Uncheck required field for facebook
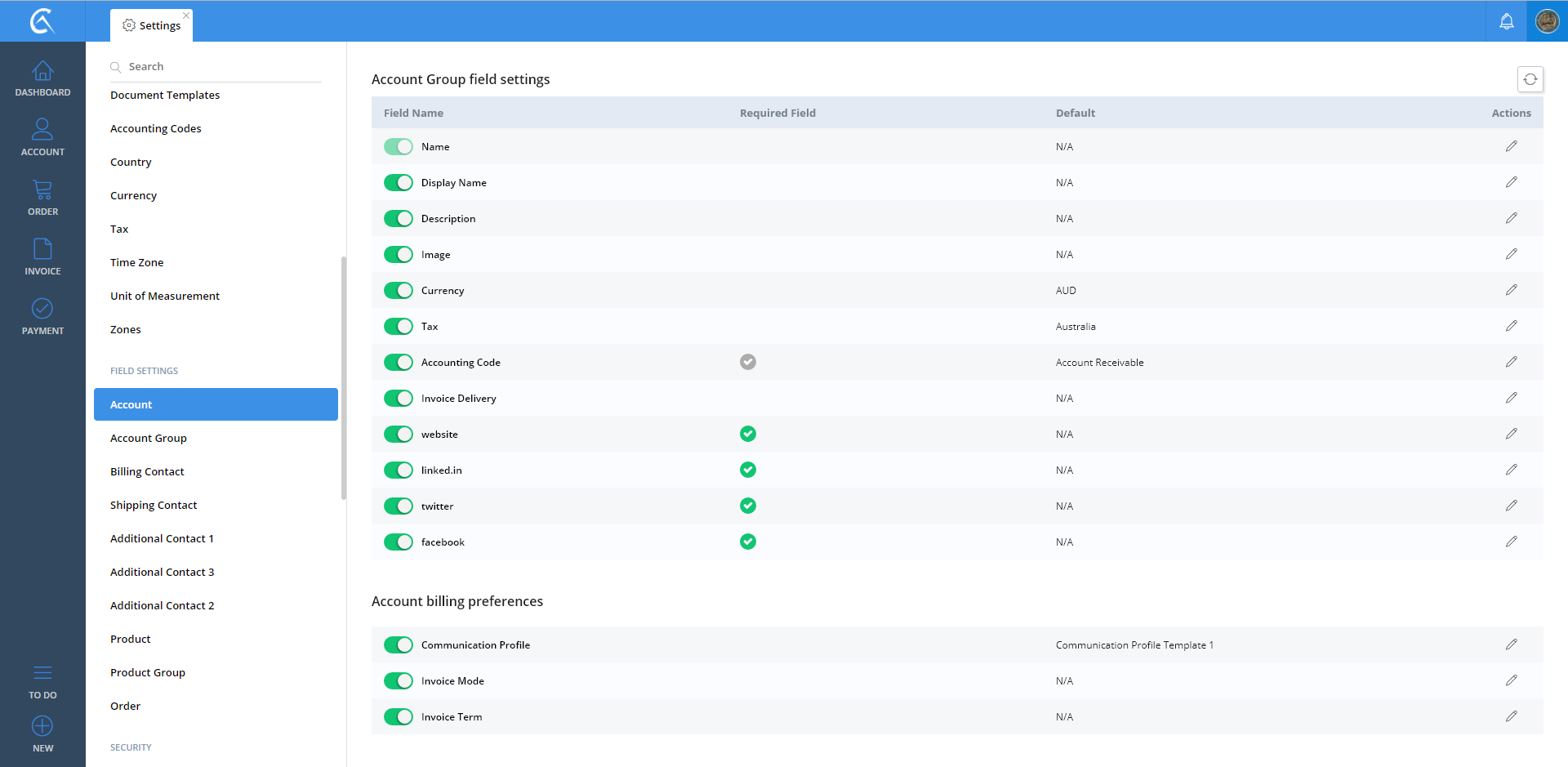The image size is (1568, 767). tap(747, 542)
